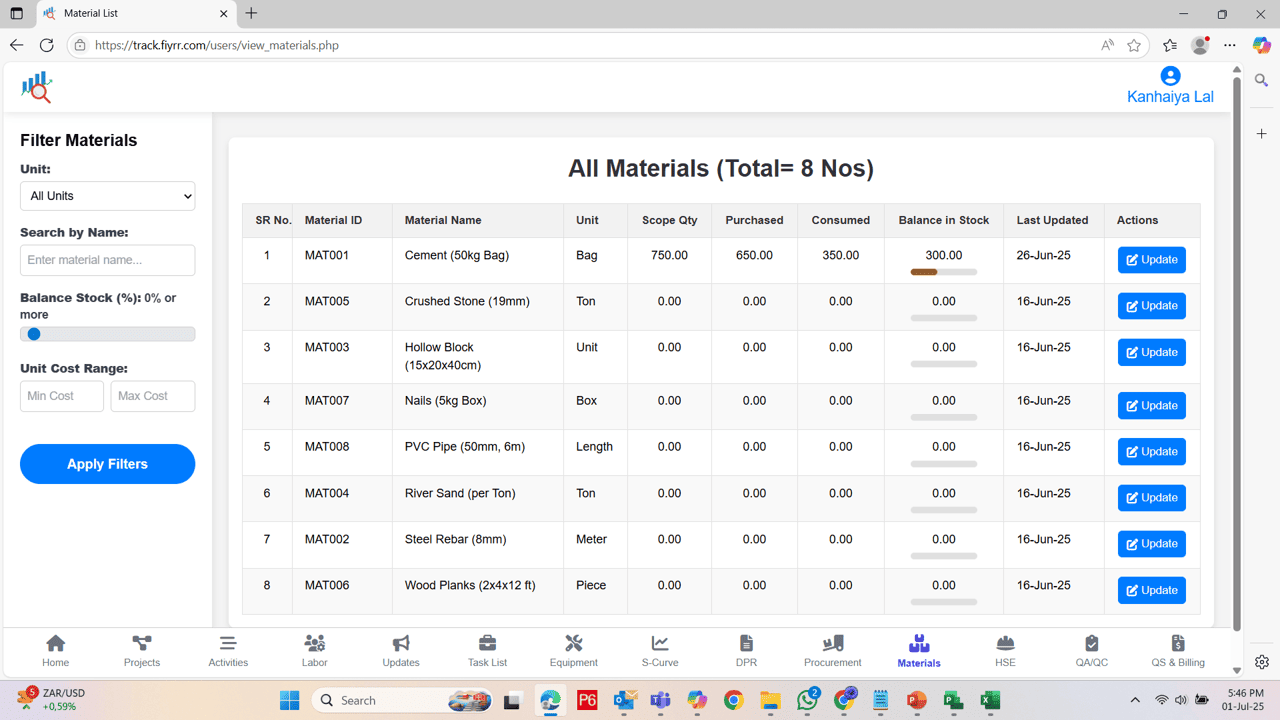Image resolution: width=1280 pixels, height=720 pixels.
Task: Click the Enter material name search field
Action: tap(107, 260)
